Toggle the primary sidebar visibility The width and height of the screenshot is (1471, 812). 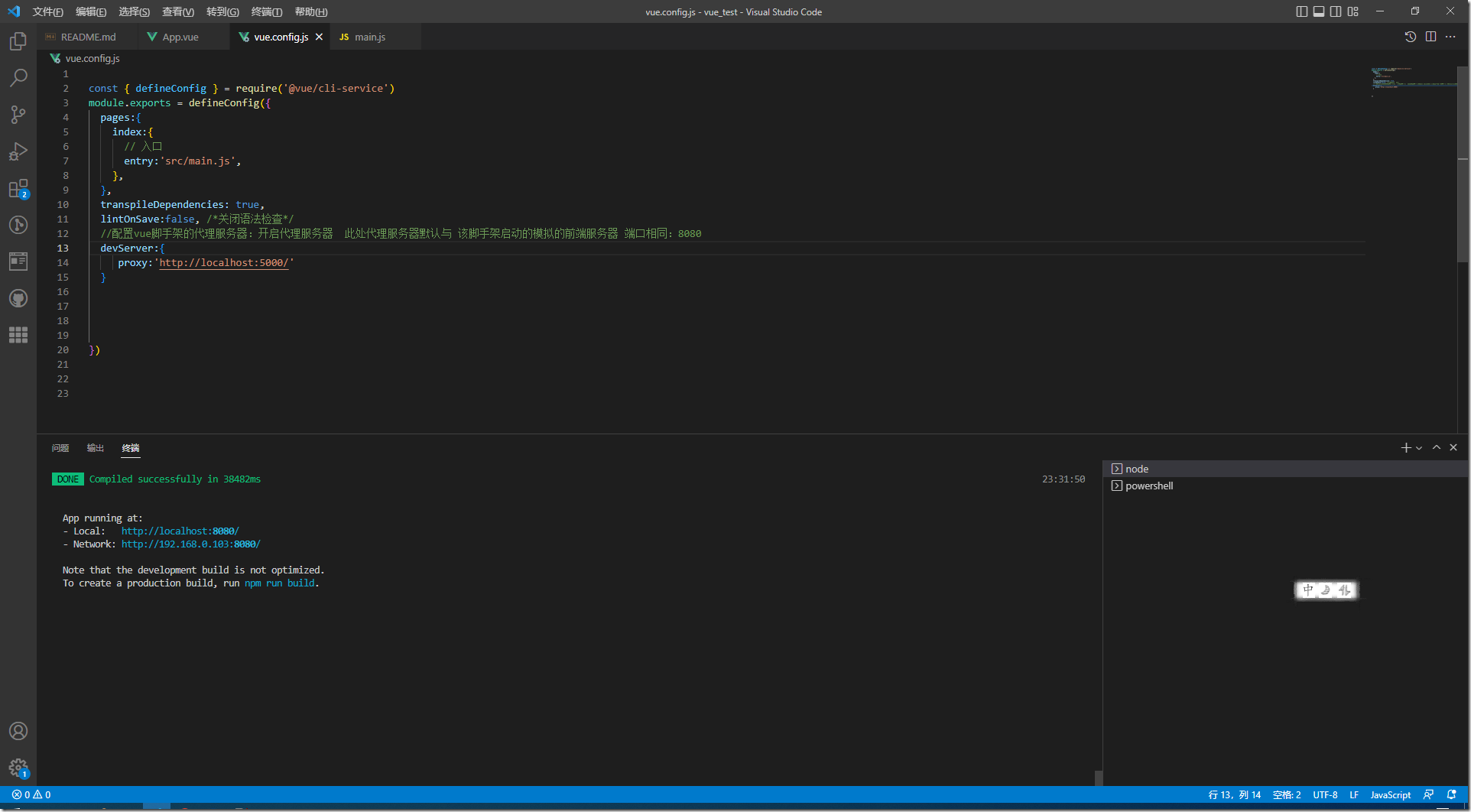tap(1302, 11)
